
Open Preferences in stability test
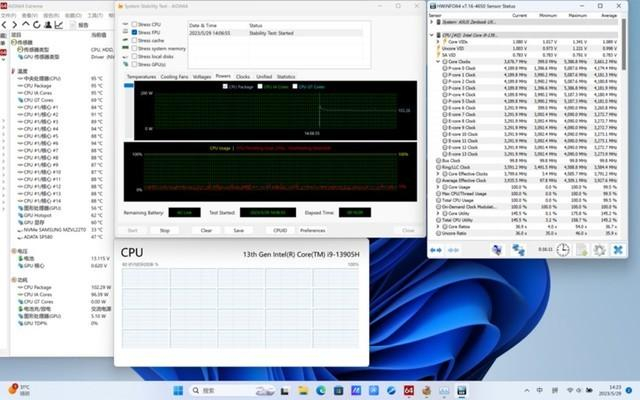[313, 231]
